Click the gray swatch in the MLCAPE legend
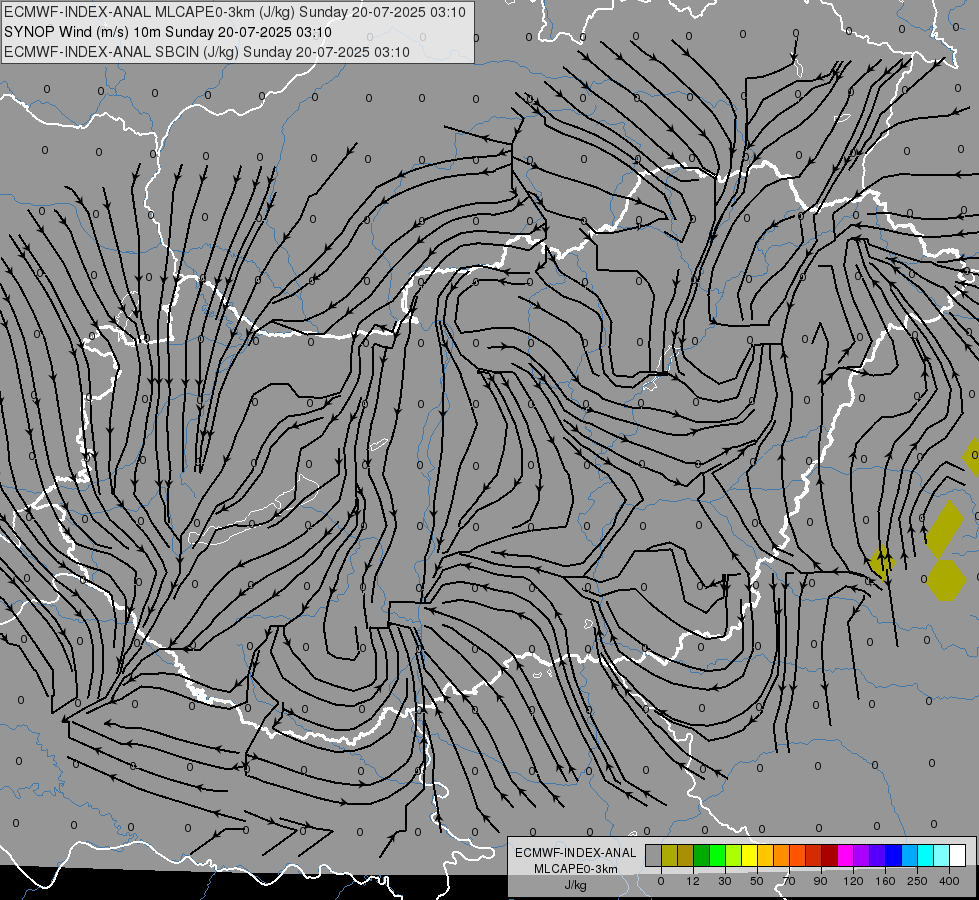The width and height of the screenshot is (979, 900). [x=653, y=855]
